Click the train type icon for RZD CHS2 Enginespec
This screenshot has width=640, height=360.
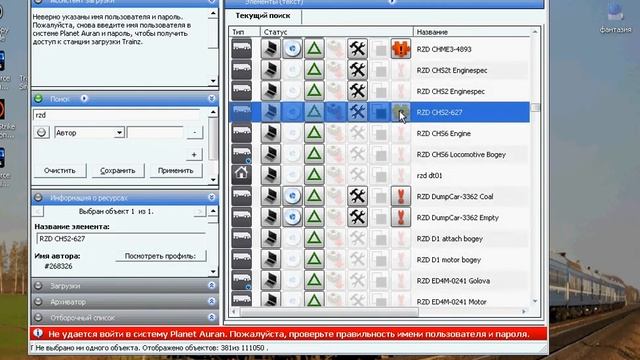pos(242,91)
